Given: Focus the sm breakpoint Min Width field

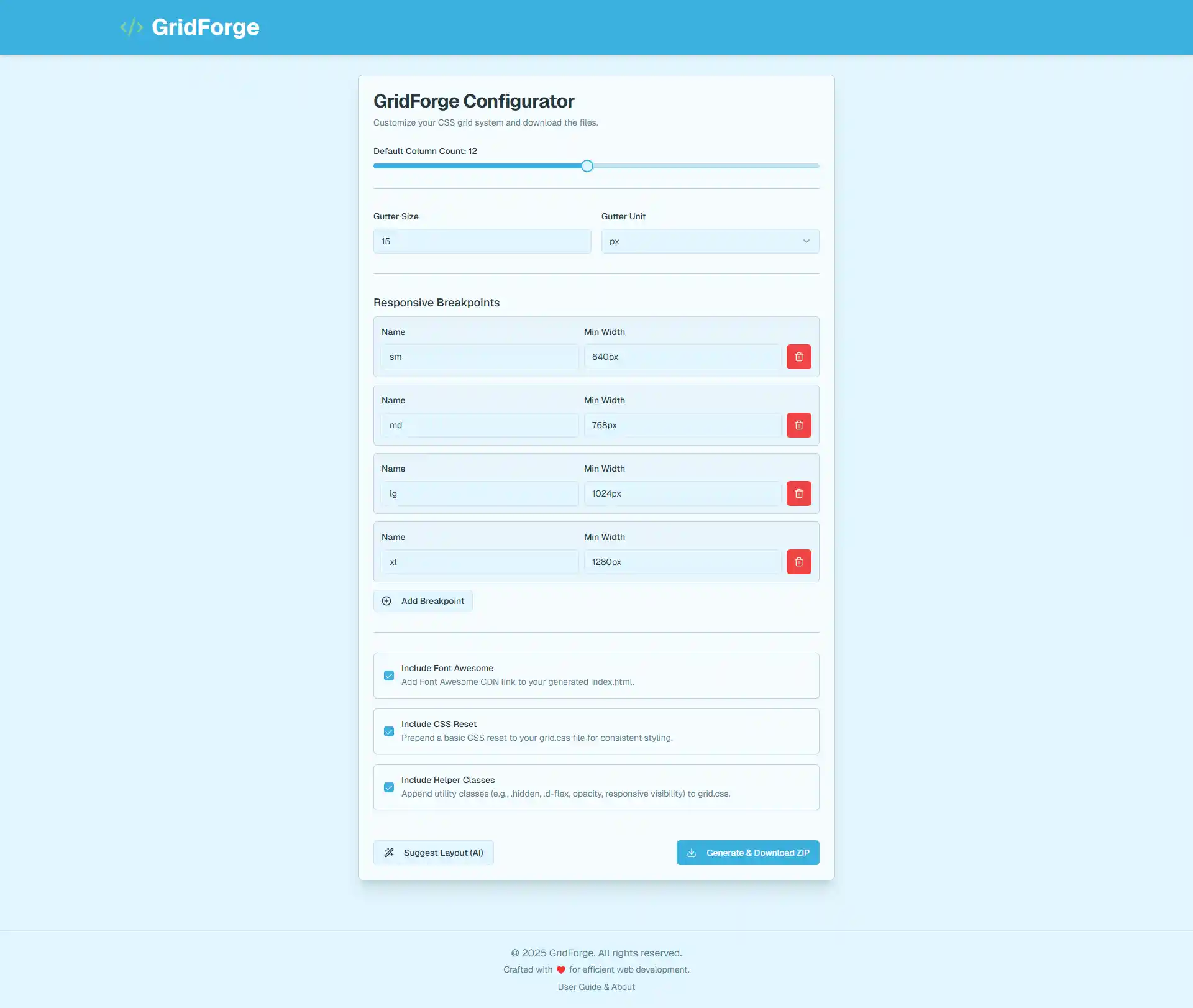Looking at the screenshot, I should point(682,357).
